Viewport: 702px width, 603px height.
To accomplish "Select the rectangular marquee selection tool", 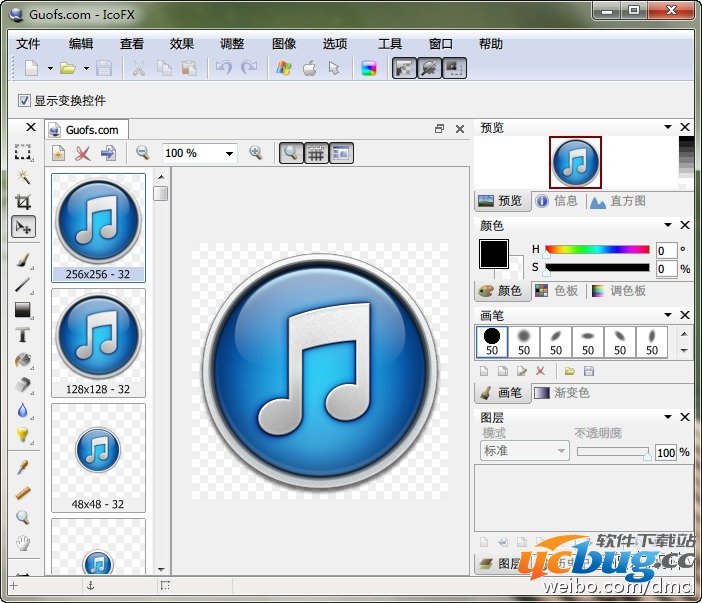I will click(23, 152).
